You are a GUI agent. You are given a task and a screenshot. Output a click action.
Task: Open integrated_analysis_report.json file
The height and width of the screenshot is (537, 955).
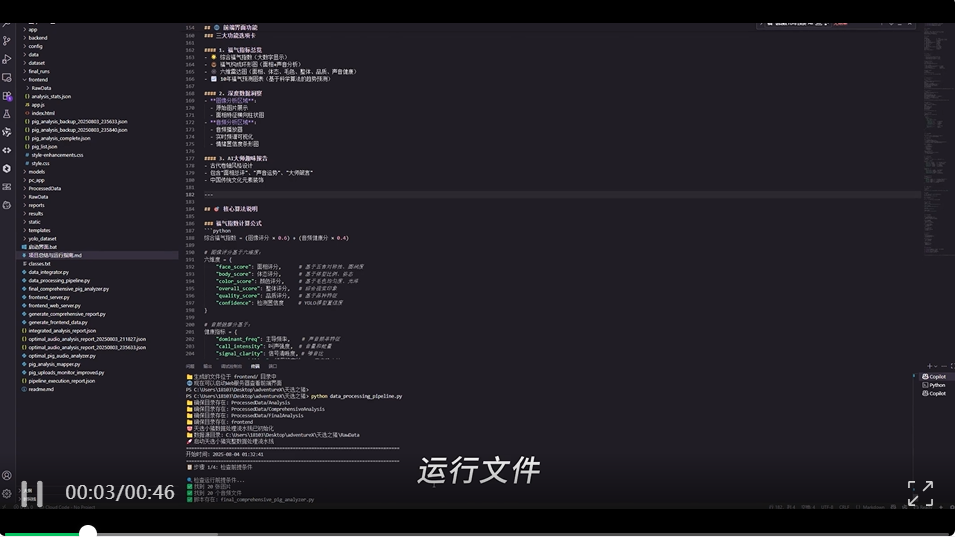click(x=62, y=331)
